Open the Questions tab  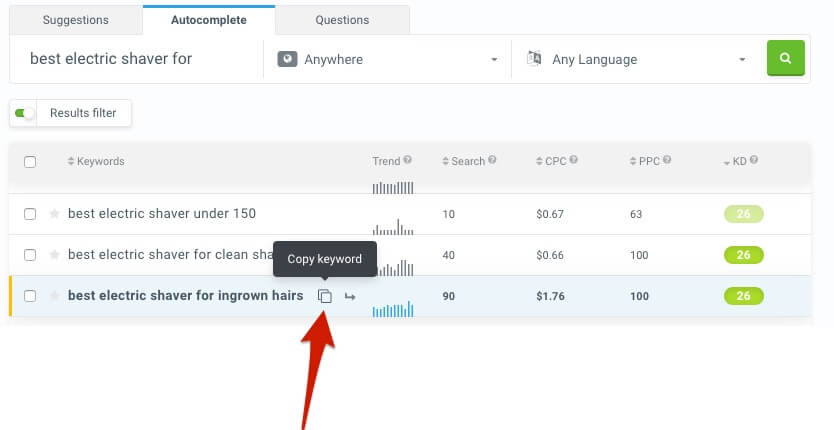[342, 20]
